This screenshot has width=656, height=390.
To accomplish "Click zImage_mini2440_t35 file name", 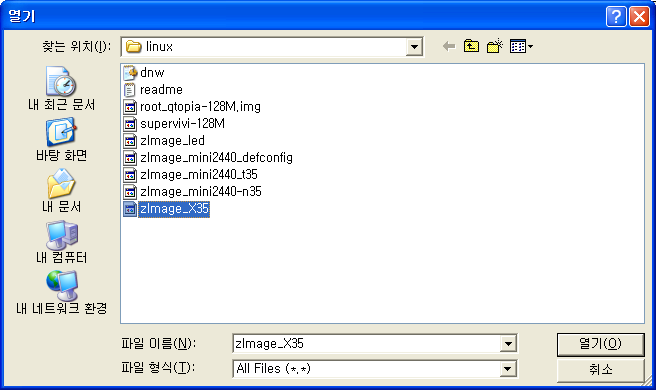I will click(199, 175).
